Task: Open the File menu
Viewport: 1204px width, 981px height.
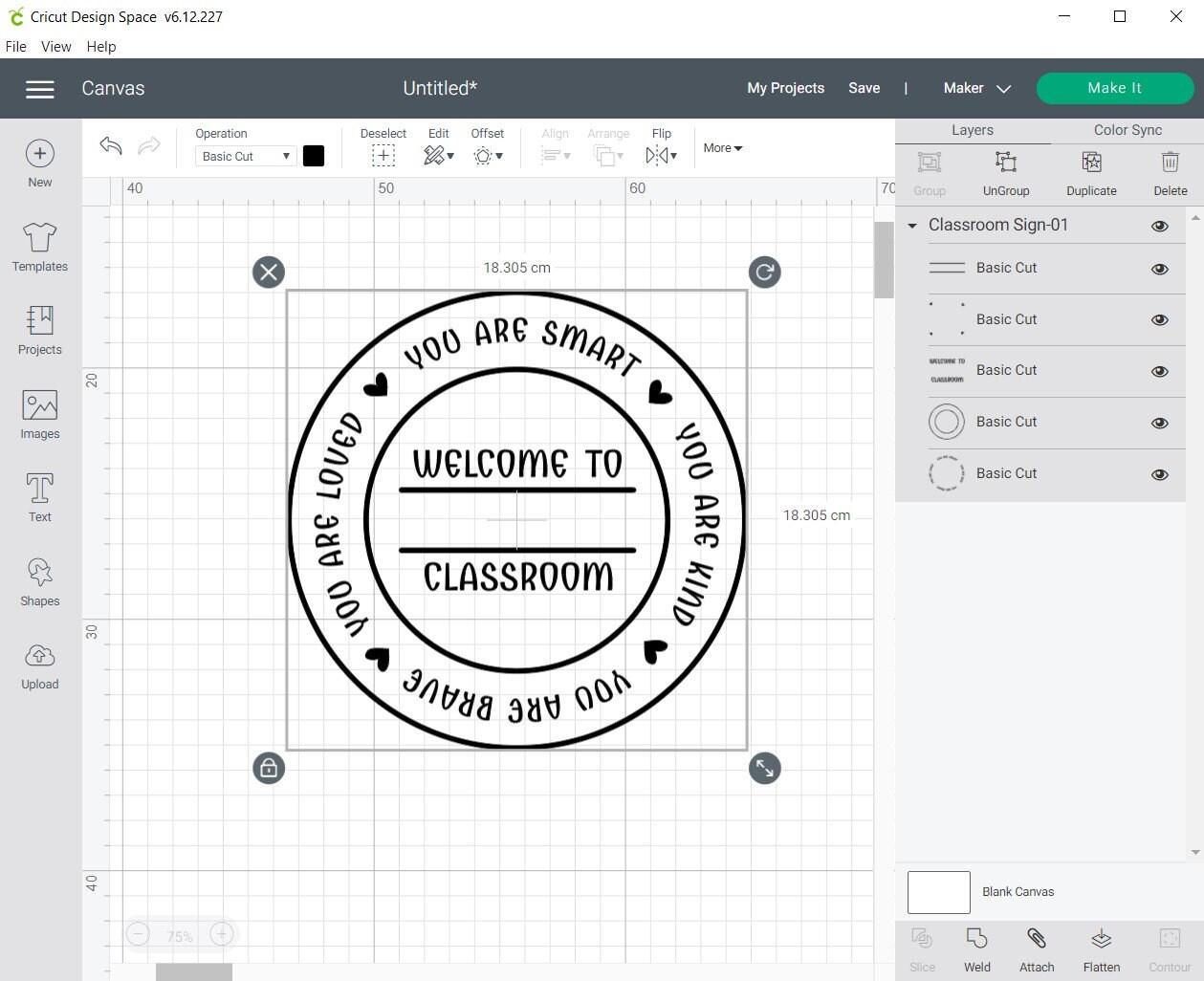Action: click(15, 46)
